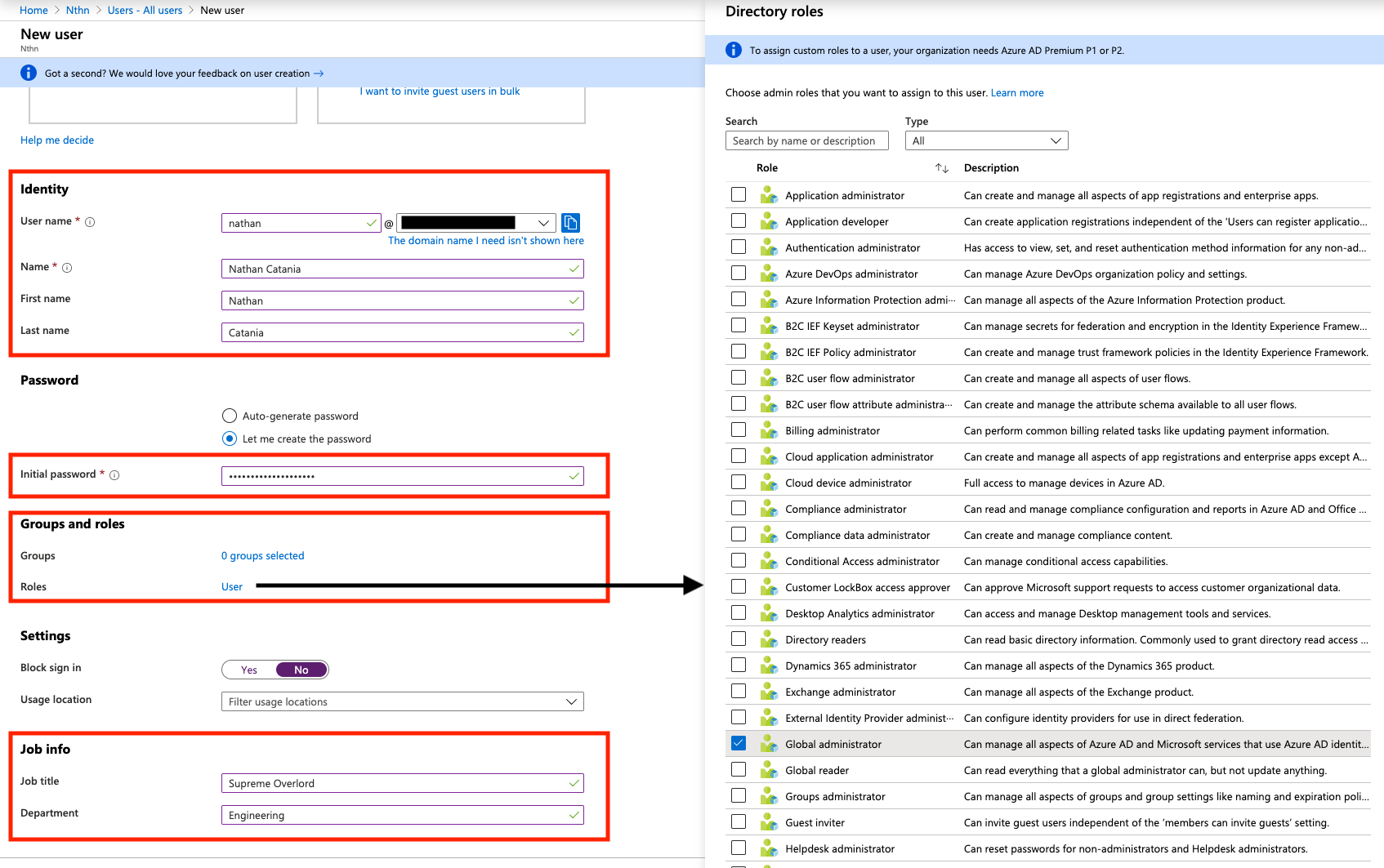Navigate to Users - All users breadcrumb
Image resolution: width=1384 pixels, height=868 pixels.
(145, 10)
